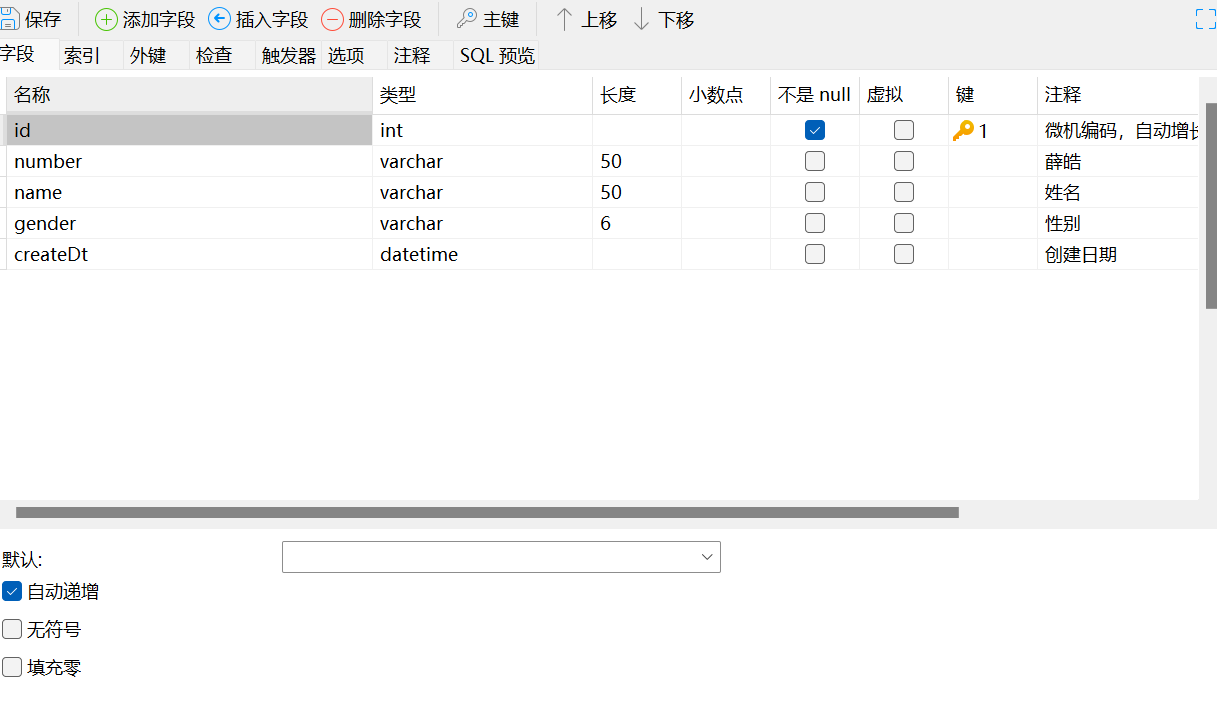Click the fullscreen icon at top right
The width and height of the screenshot is (1217, 704).
coord(1205,19)
